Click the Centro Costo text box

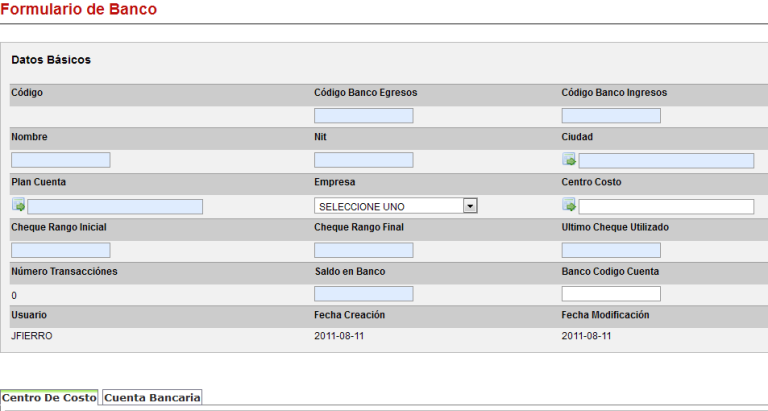point(666,206)
